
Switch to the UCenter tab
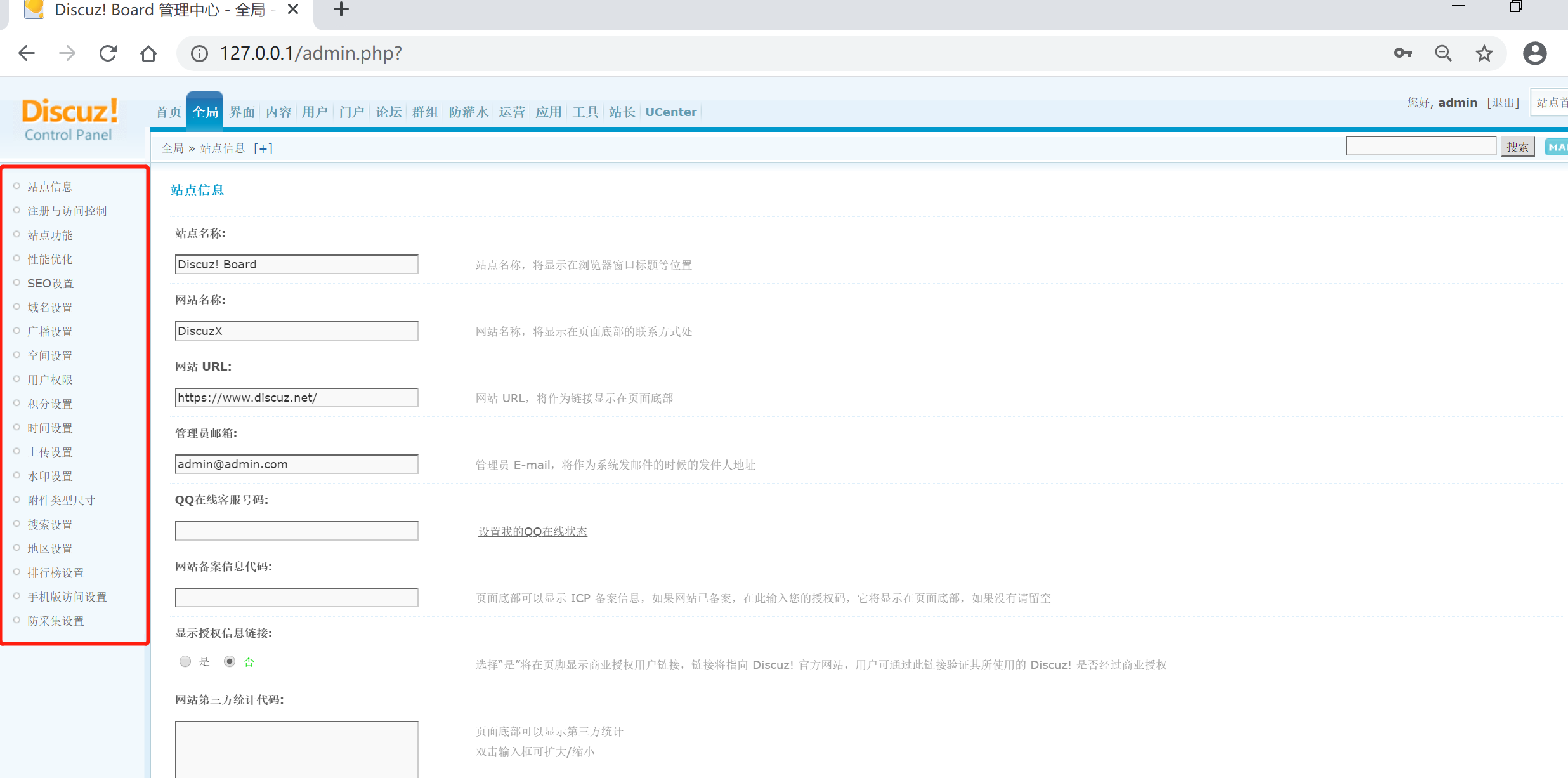(x=670, y=112)
